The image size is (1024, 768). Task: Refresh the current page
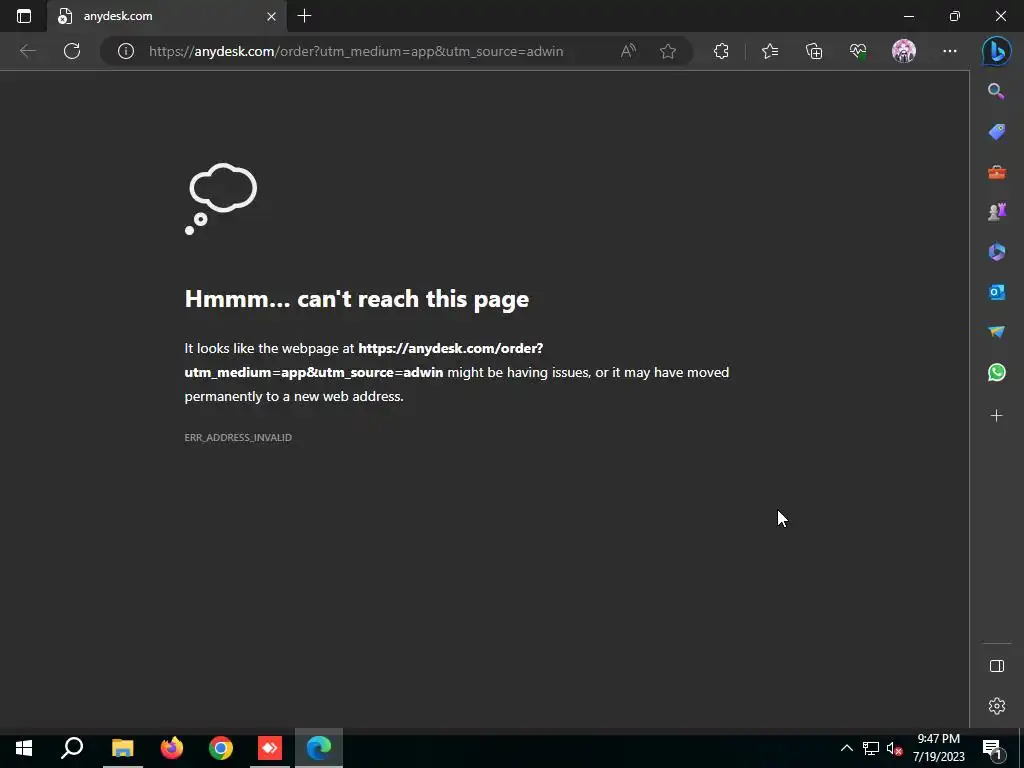72,51
